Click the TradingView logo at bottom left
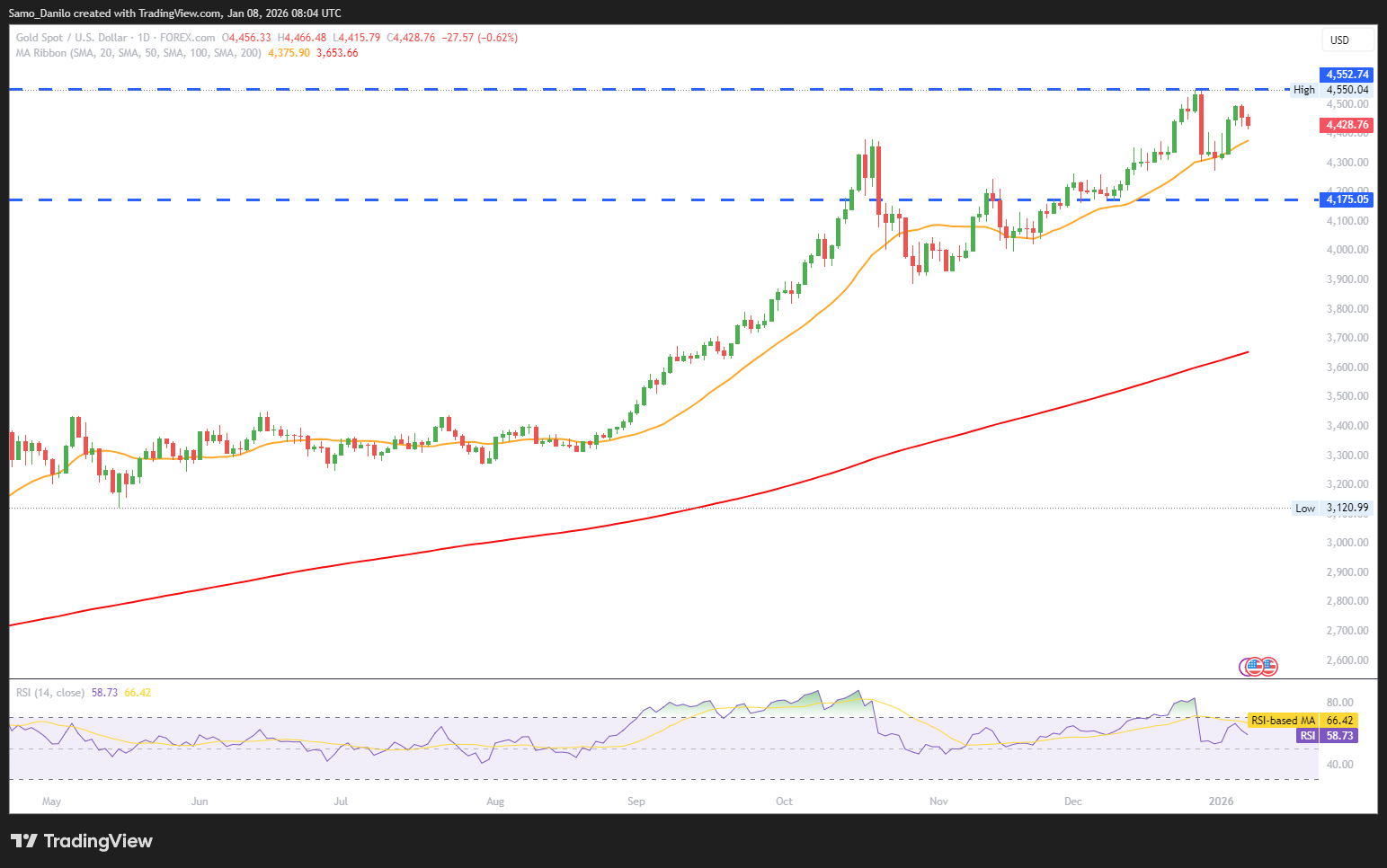1387x868 pixels. point(82,841)
